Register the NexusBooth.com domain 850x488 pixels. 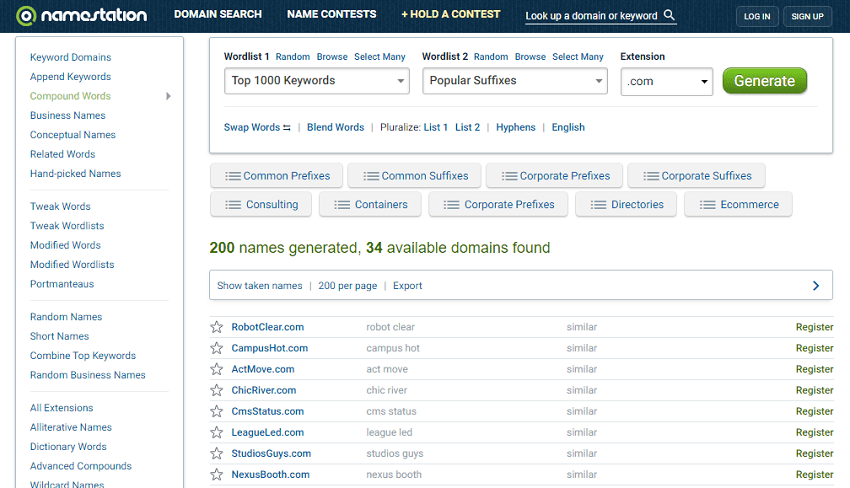point(814,474)
